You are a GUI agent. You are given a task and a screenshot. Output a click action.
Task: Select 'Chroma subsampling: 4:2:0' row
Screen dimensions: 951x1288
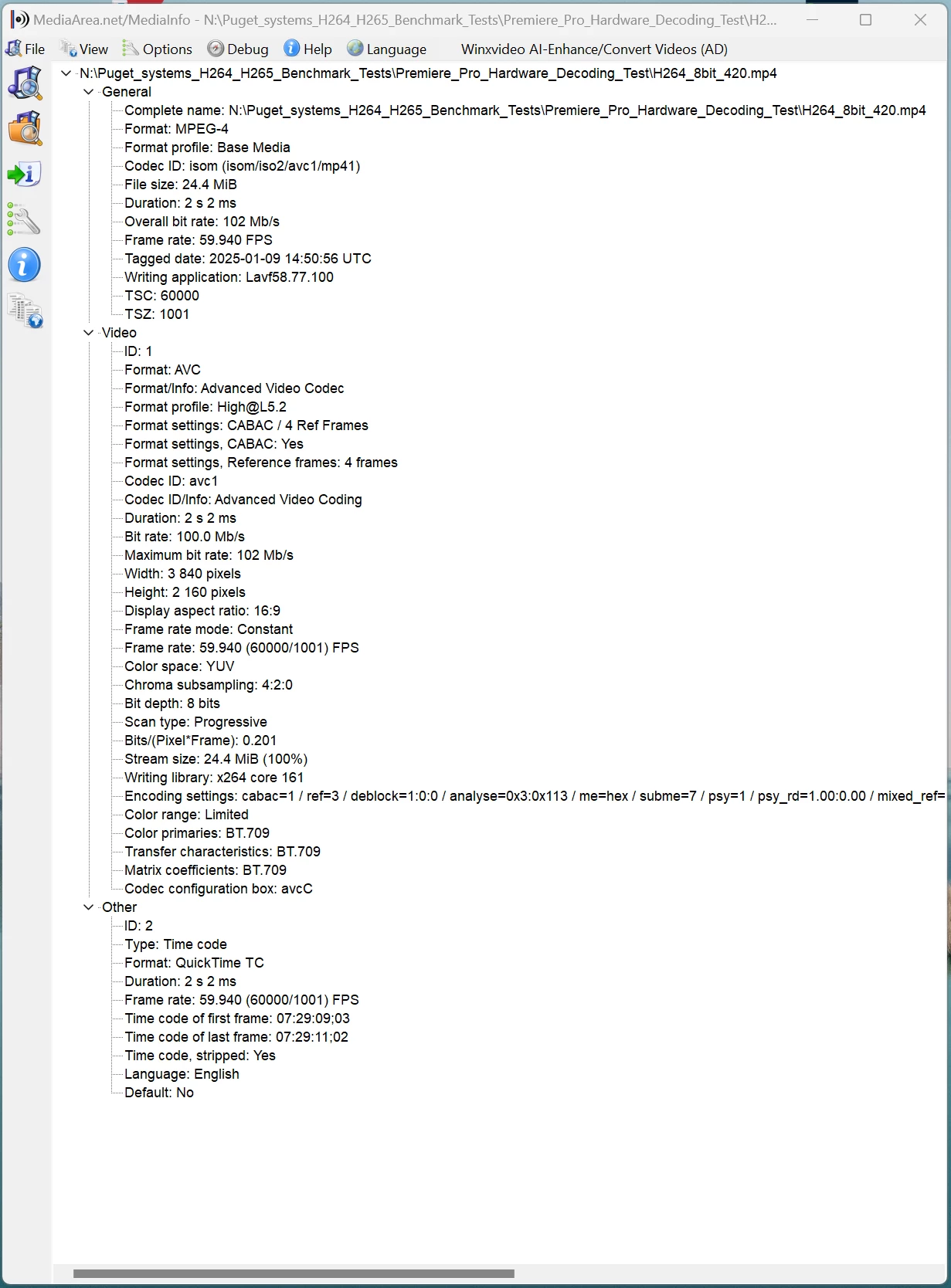209,685
